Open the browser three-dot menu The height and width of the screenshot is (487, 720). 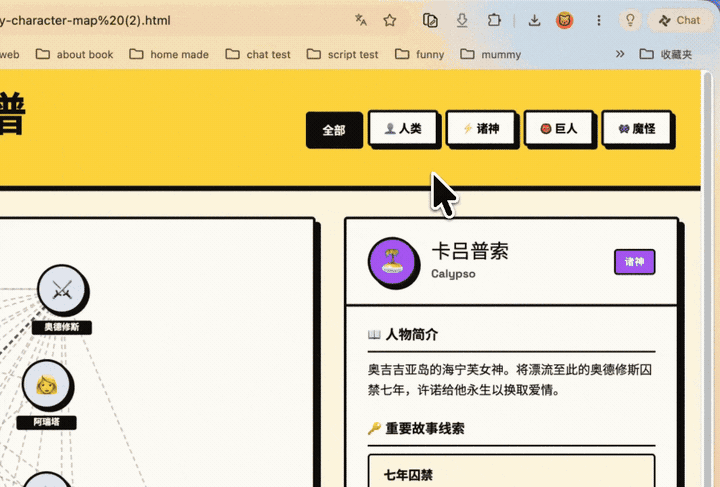tap(598, 20)
